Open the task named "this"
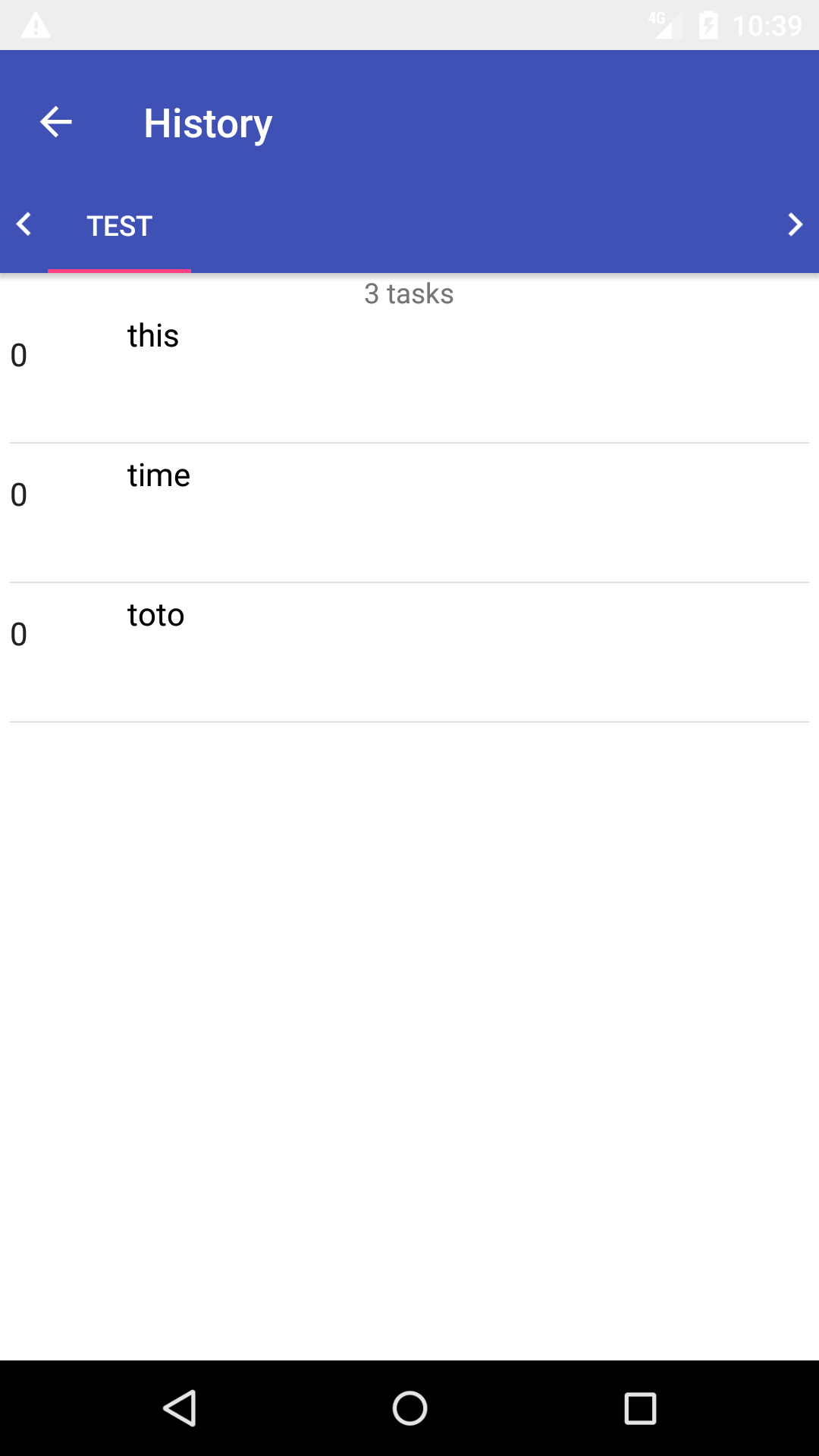 153,336
